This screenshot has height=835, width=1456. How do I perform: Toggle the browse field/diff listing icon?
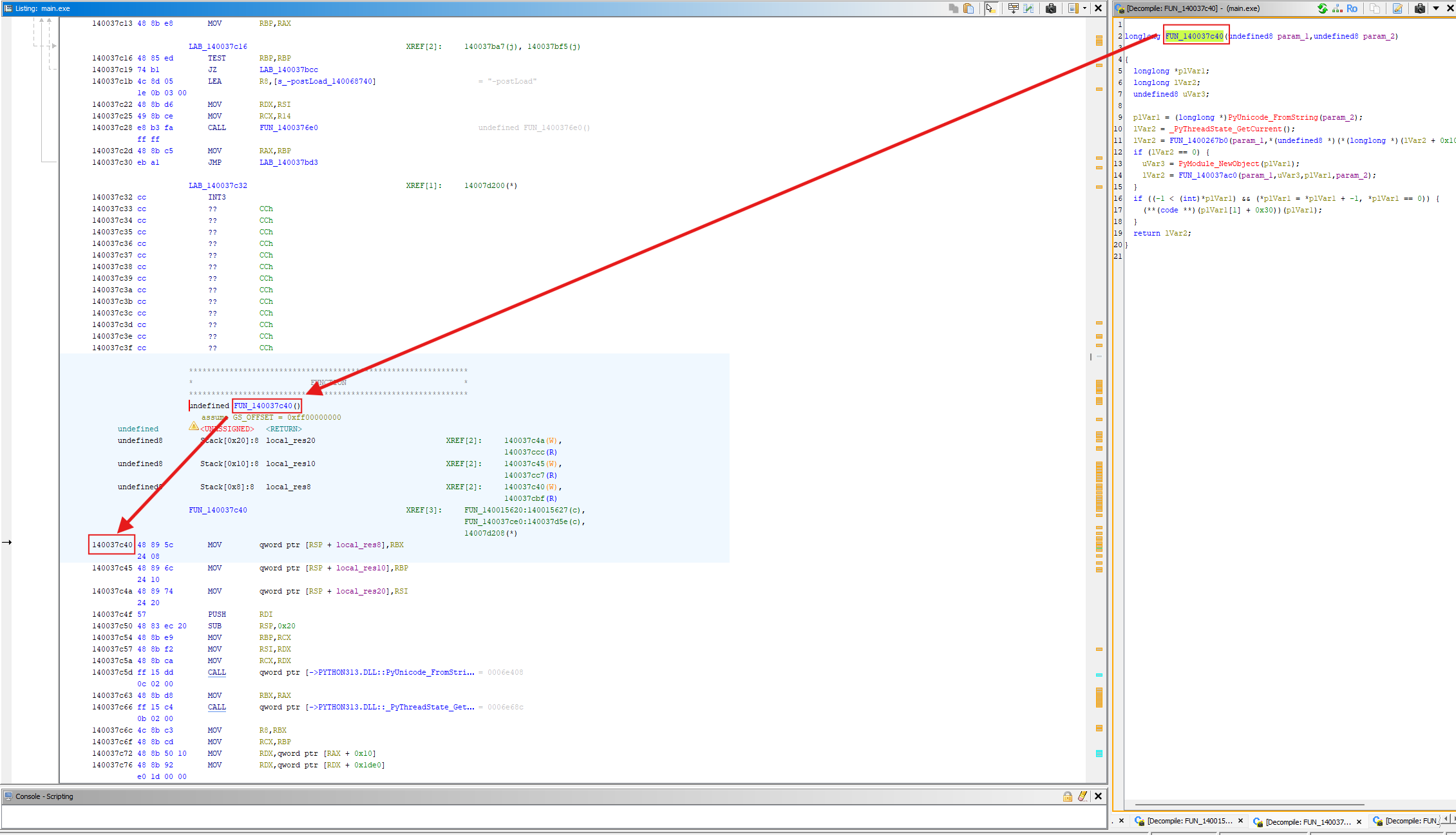[x=1029, y=8]
